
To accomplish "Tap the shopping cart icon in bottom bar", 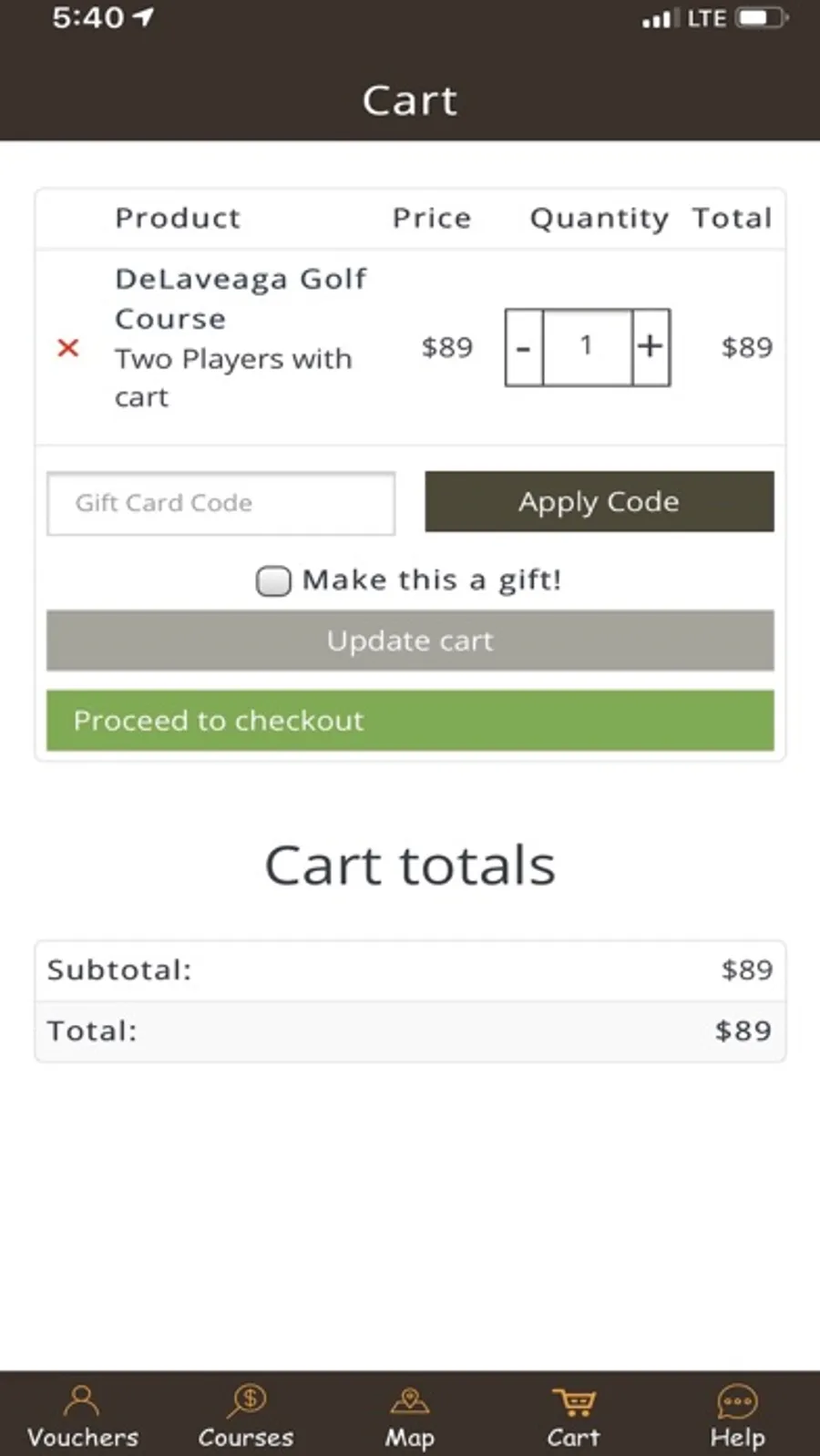I will point(574,1401).
